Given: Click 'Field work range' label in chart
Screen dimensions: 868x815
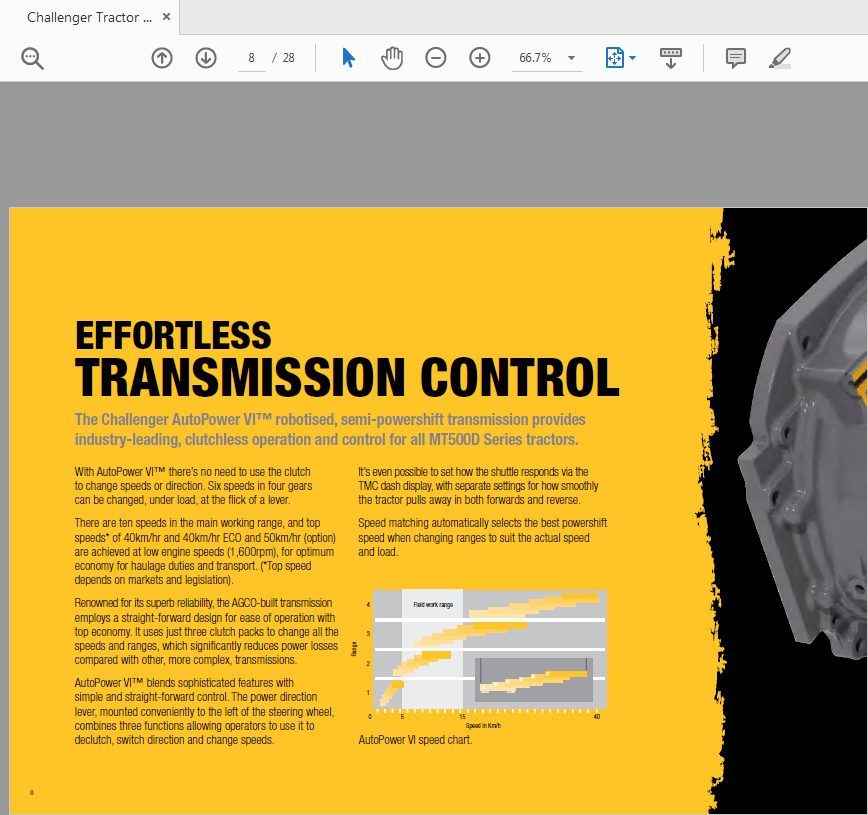Looking at the screenshot, I should point(433,605).
